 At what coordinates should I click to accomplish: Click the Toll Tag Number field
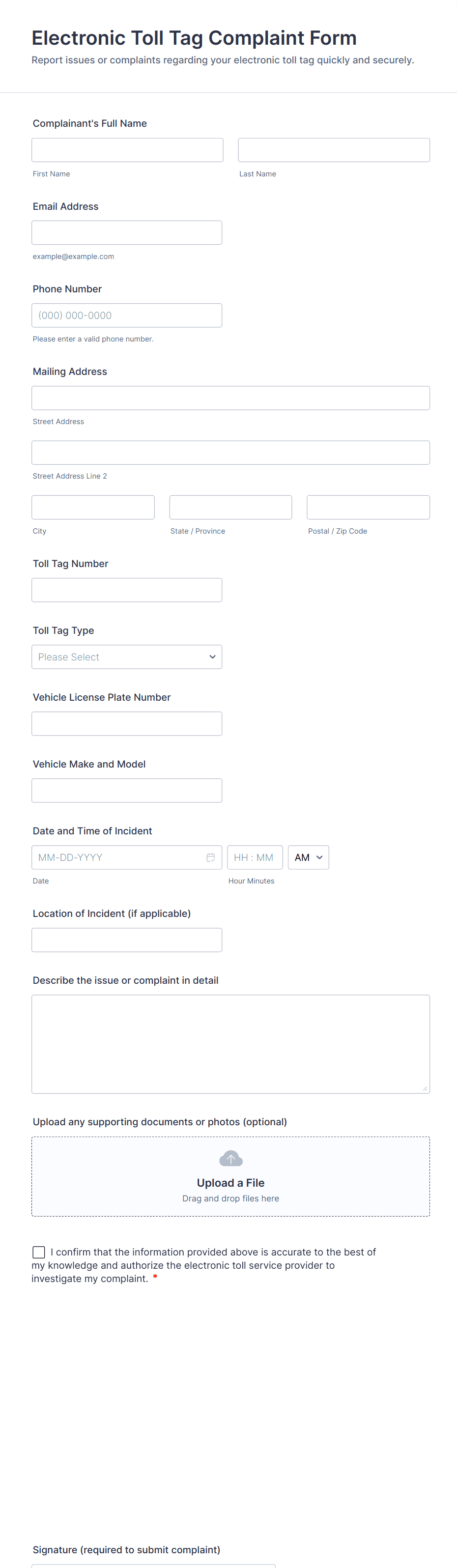127,590
